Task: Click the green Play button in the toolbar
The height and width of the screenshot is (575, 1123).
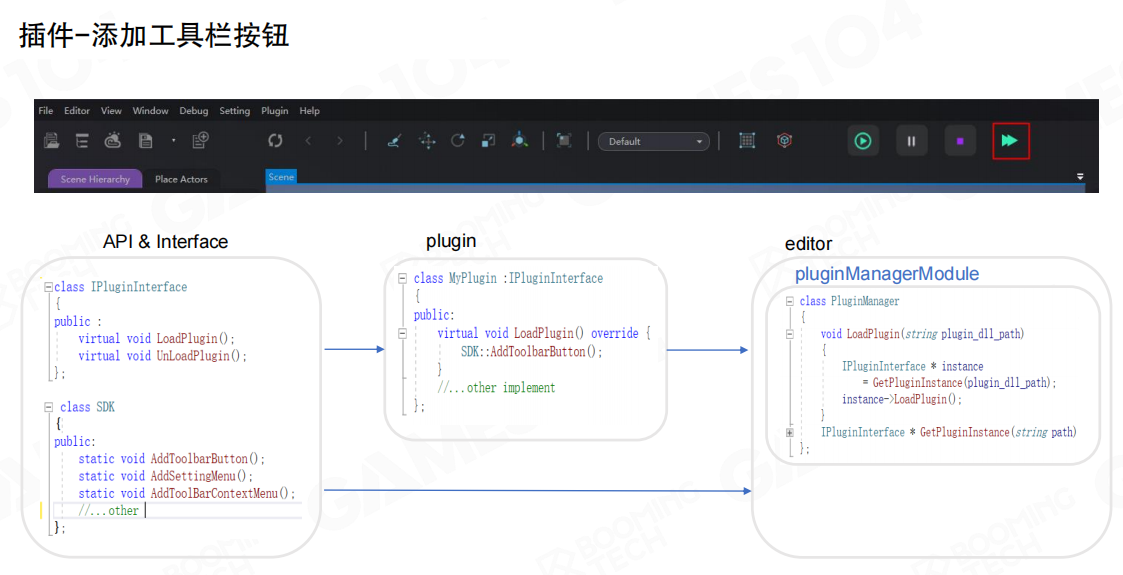Action: pos(862,141)
